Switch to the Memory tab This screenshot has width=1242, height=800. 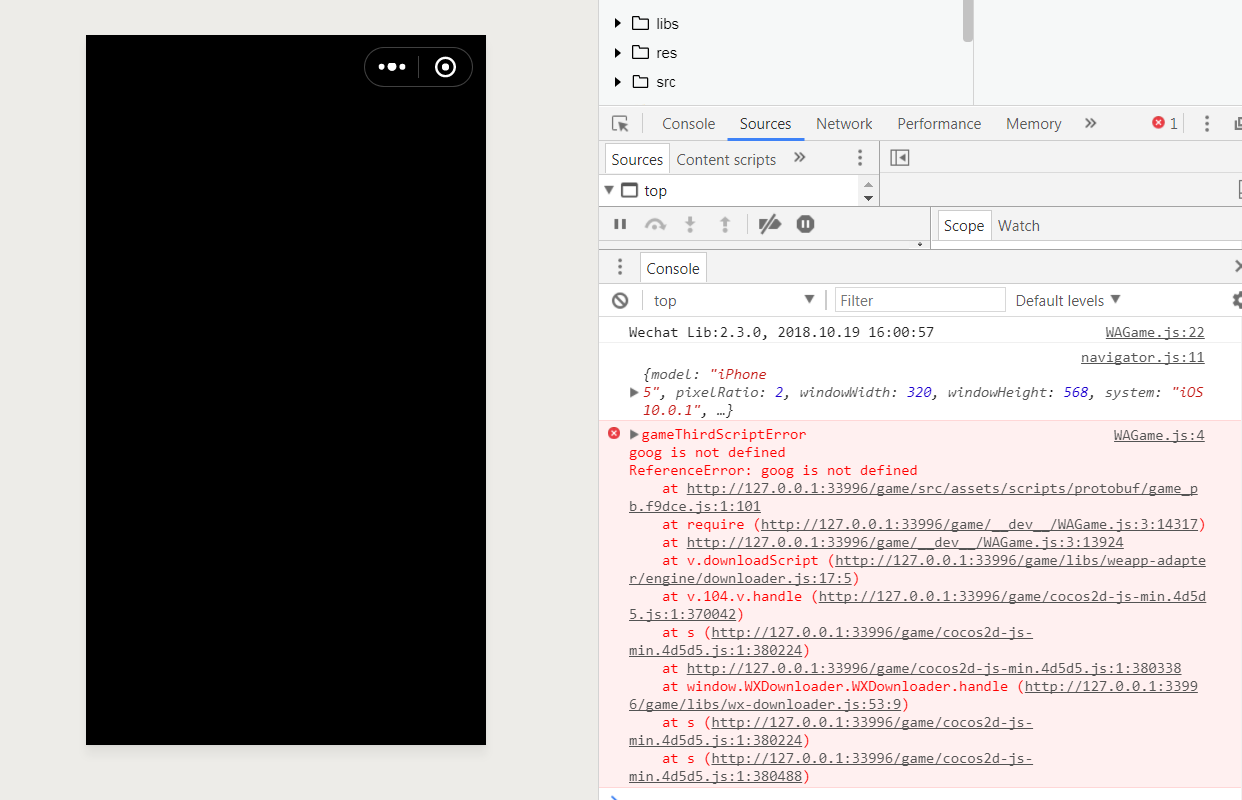1033,124
